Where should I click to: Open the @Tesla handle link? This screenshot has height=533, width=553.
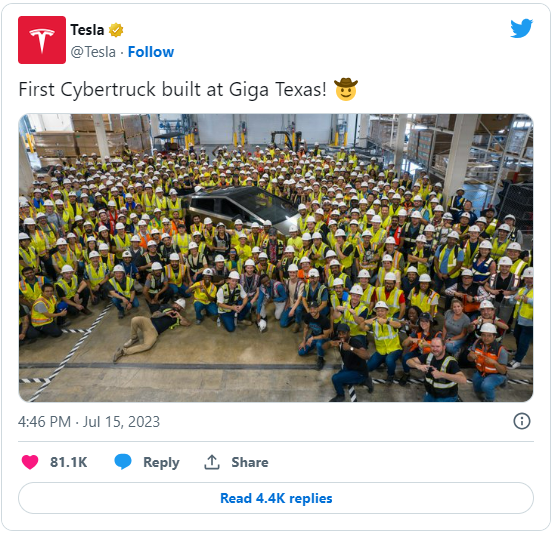click(x=93, y=52)
